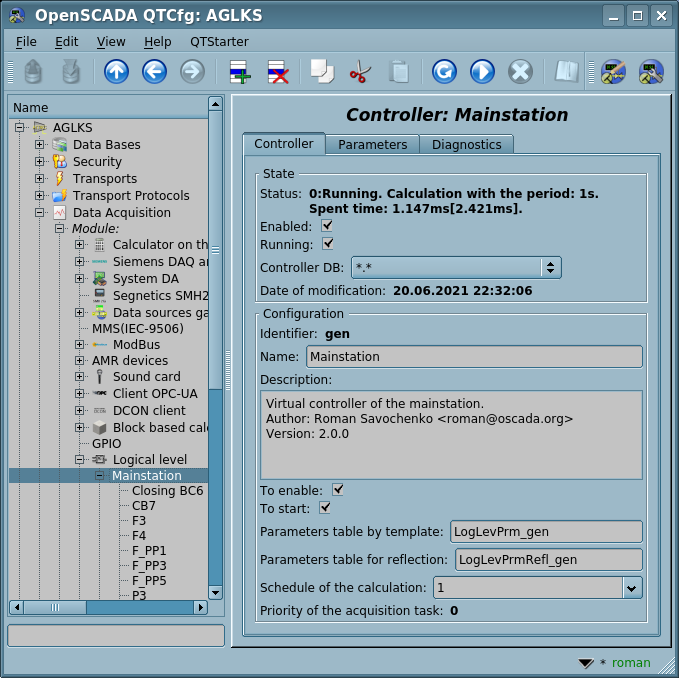679x678 pixels.
Task: Select the MMS(IEC-9506) tree item
Action: pyautogui.click(x=138, y=329)
